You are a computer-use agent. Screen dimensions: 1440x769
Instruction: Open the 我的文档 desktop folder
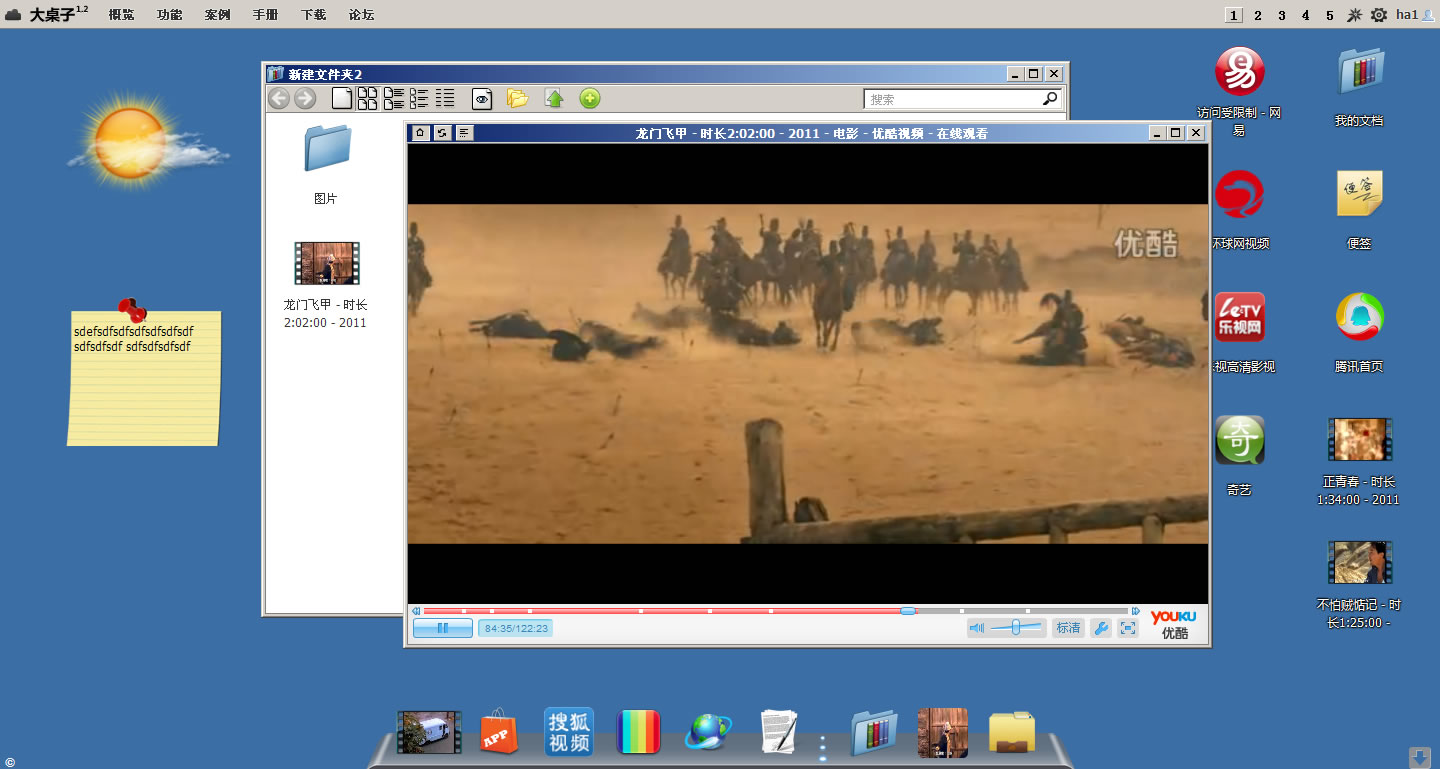[1359, 86]
